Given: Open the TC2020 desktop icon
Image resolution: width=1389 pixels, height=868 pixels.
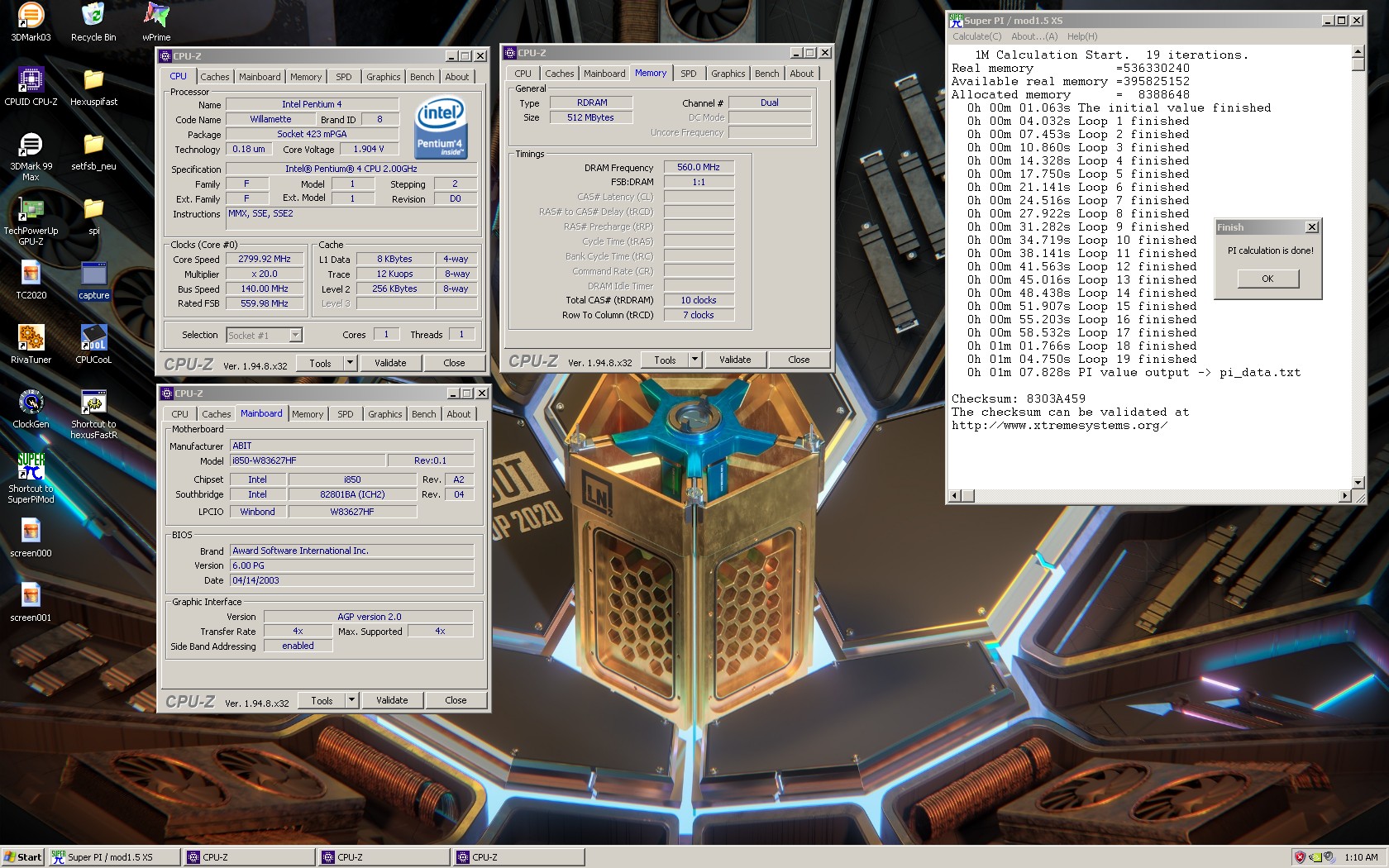Looking at the screenshot, I should click(x=31, y=280).
